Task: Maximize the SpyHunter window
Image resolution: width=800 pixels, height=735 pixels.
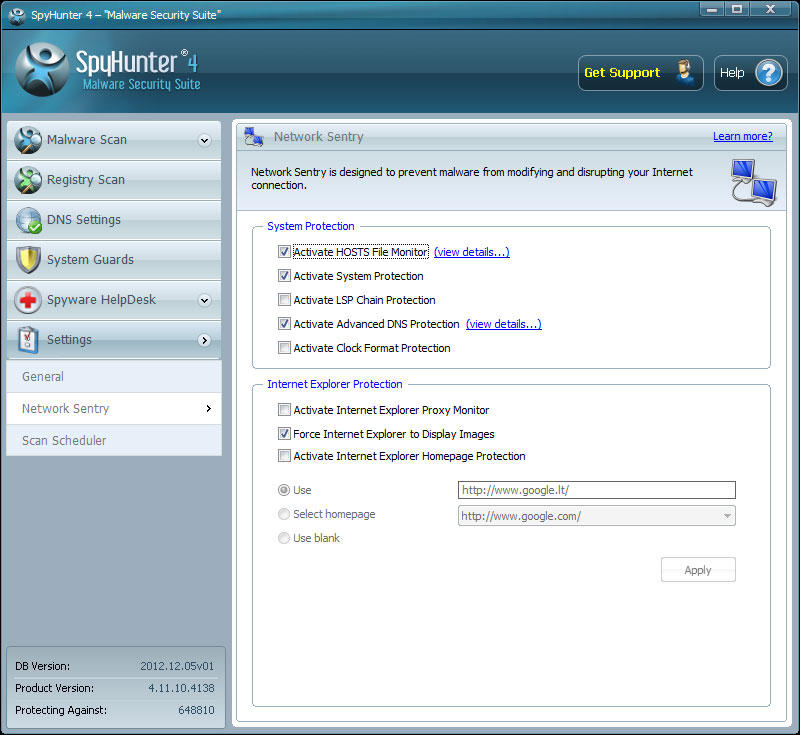Action: [737, 9]
